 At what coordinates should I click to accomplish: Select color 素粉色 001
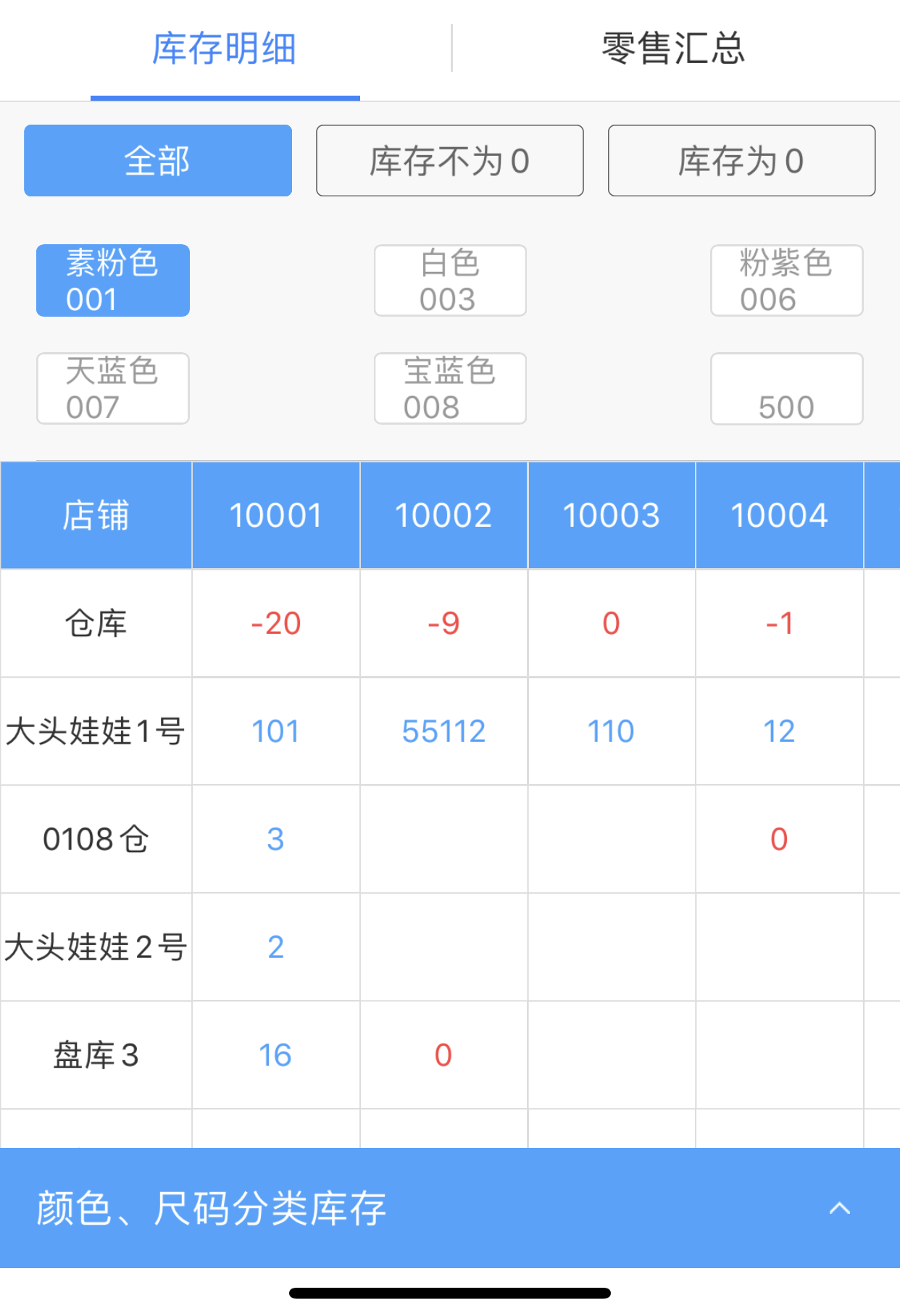113,280
